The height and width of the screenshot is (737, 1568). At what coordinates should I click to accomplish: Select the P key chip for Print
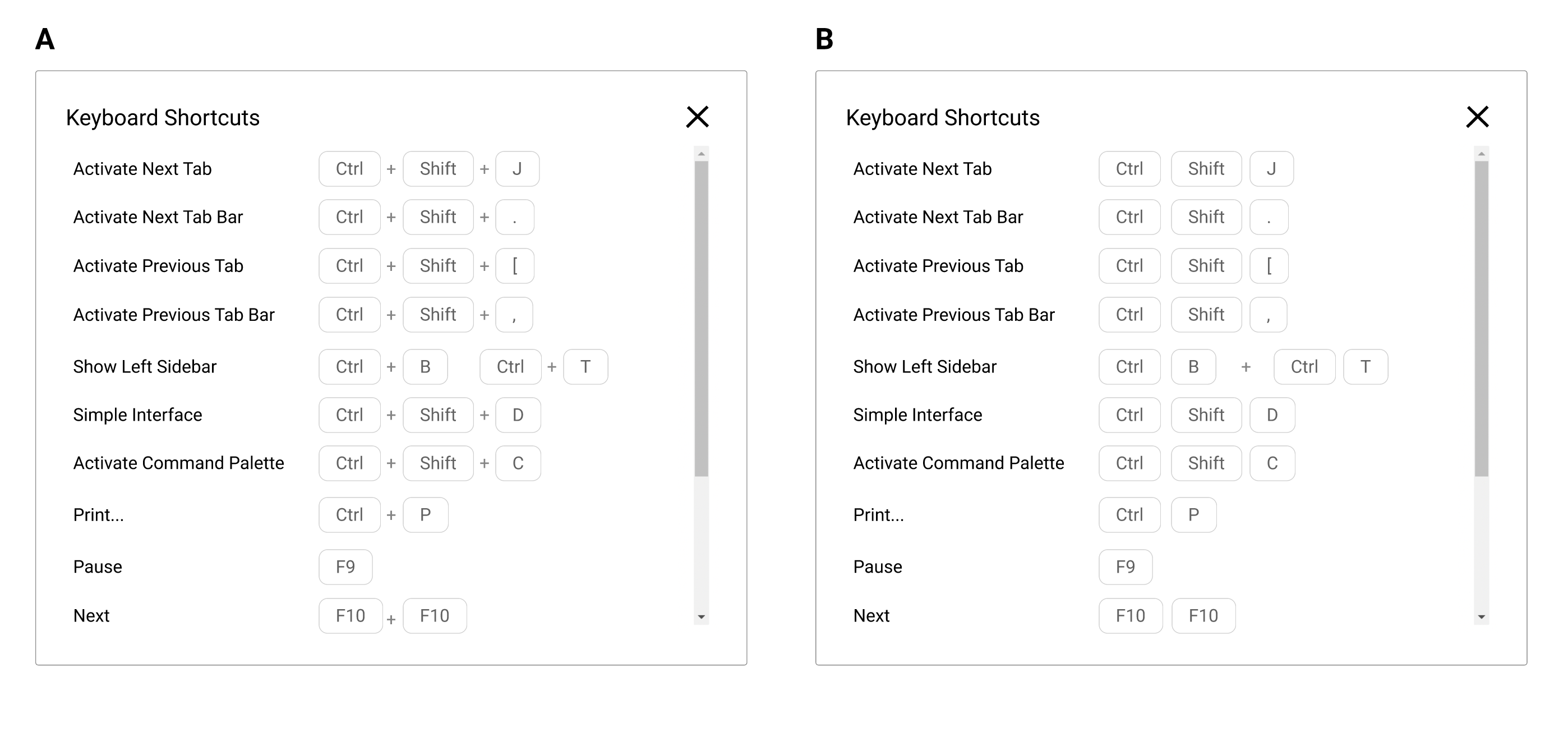(x=426, y=514)
